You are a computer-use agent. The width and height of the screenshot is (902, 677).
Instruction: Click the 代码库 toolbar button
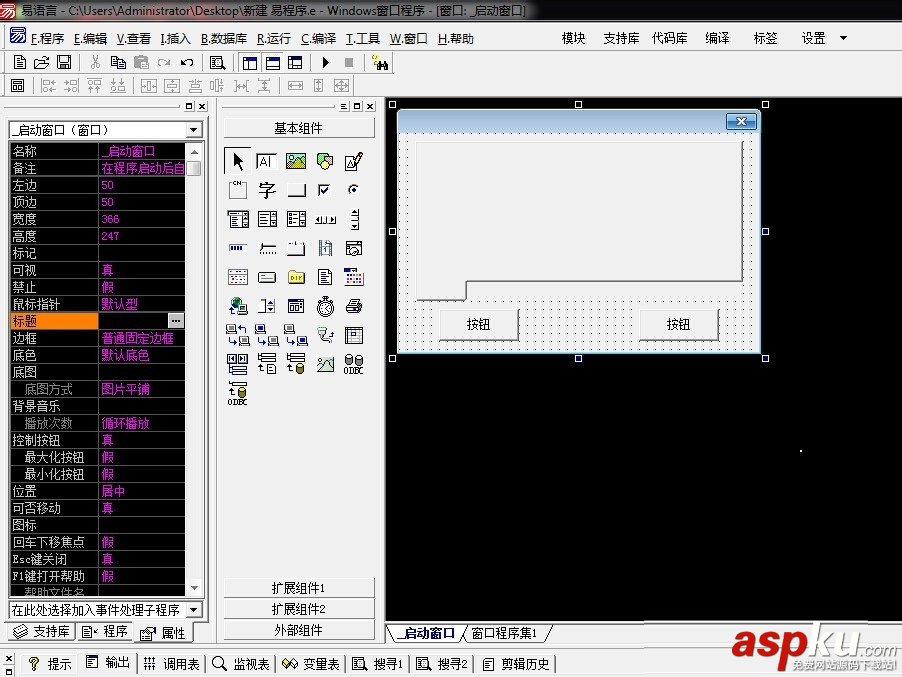[669, 38]
